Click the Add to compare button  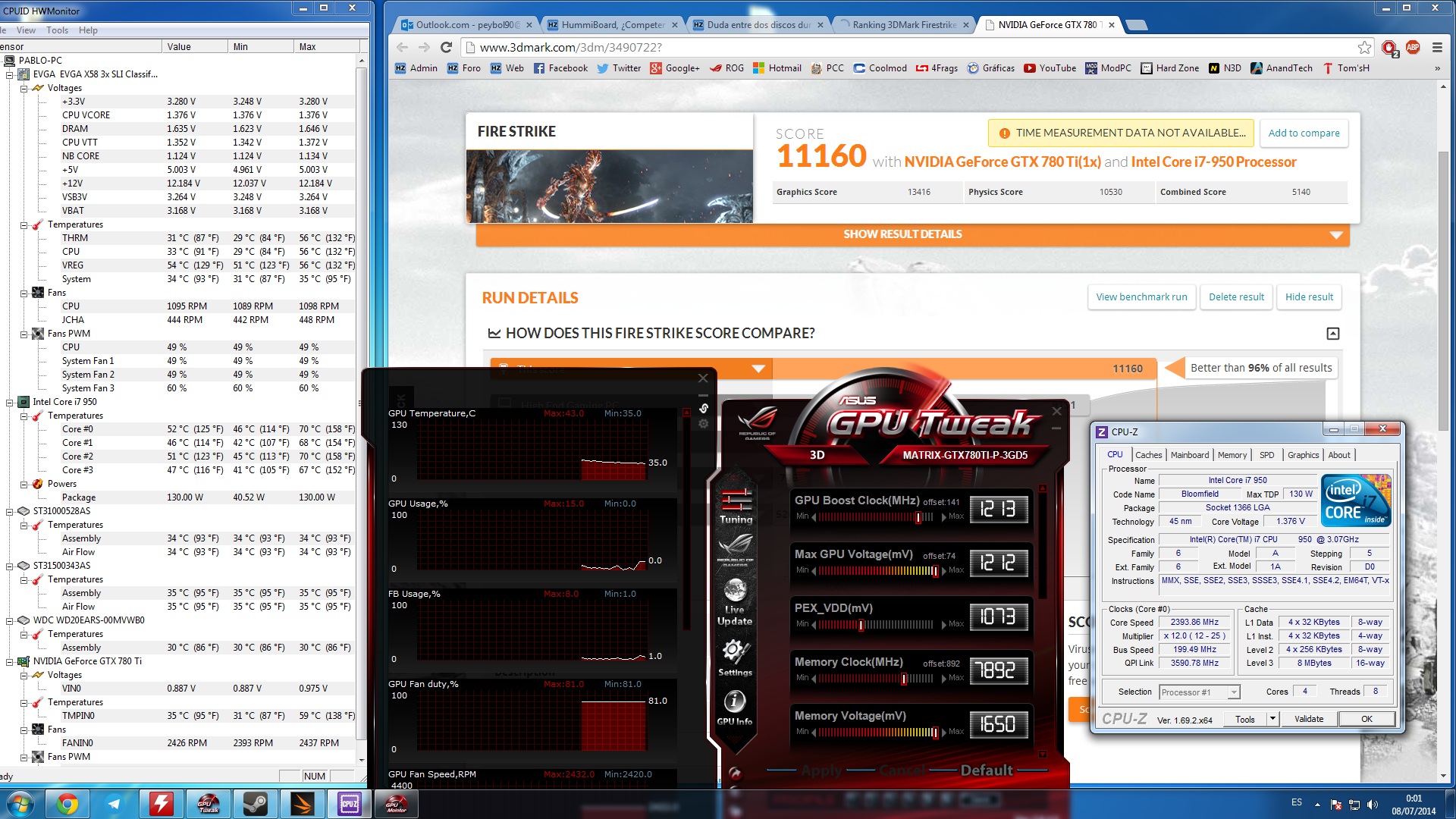coord(1304,133)
